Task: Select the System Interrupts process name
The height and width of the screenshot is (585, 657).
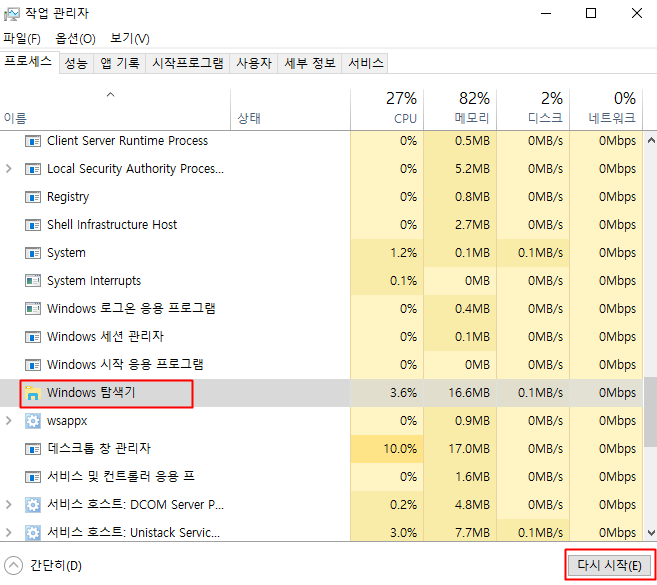Action: pyautogui.click(x=94, y=281)
